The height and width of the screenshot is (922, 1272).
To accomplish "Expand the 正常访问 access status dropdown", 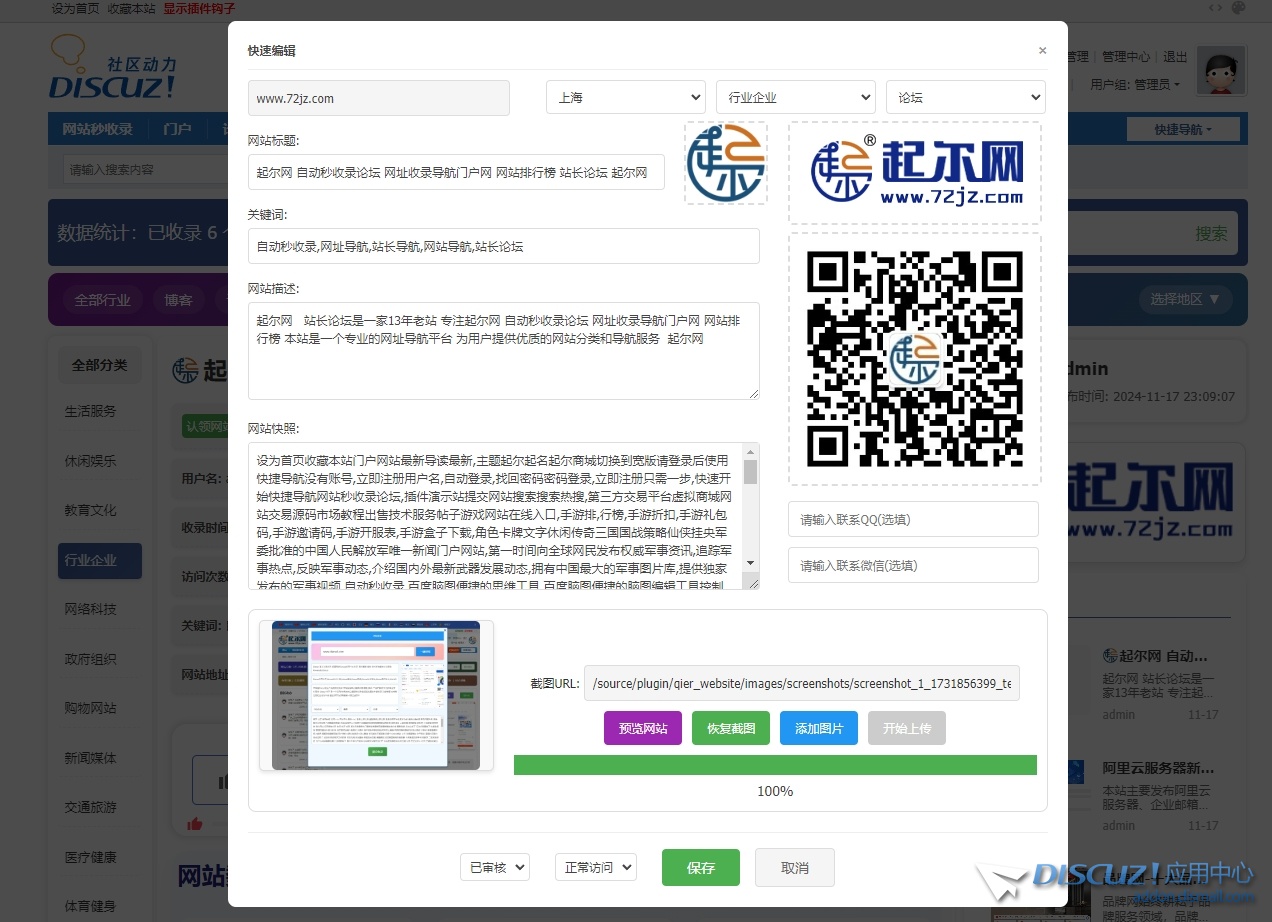I will tap(595, 867).
